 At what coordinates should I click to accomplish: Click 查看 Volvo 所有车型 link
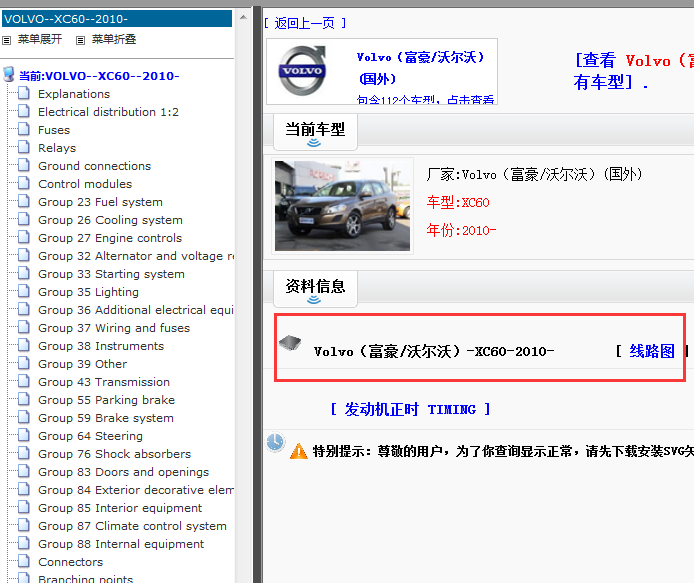633,71
